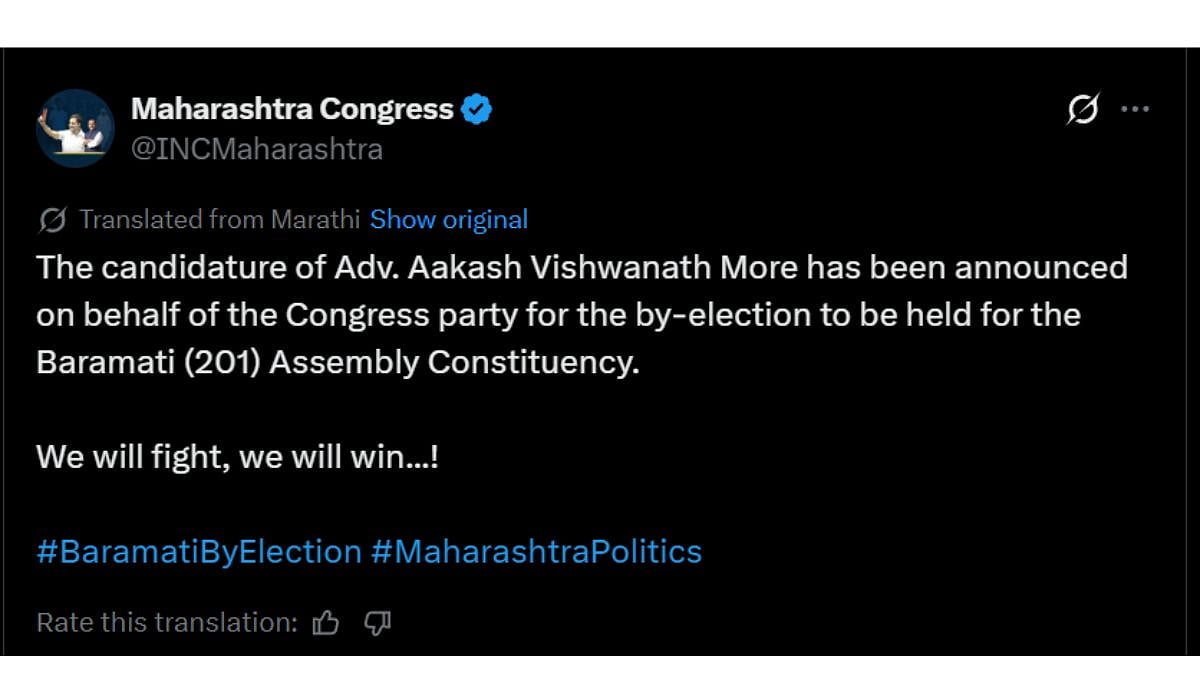Image resolution: width=1200 pixels, height=675 pixels.
Task: Click the translation icon beside 'Translated from Marathi'
Action: [53, 220]
